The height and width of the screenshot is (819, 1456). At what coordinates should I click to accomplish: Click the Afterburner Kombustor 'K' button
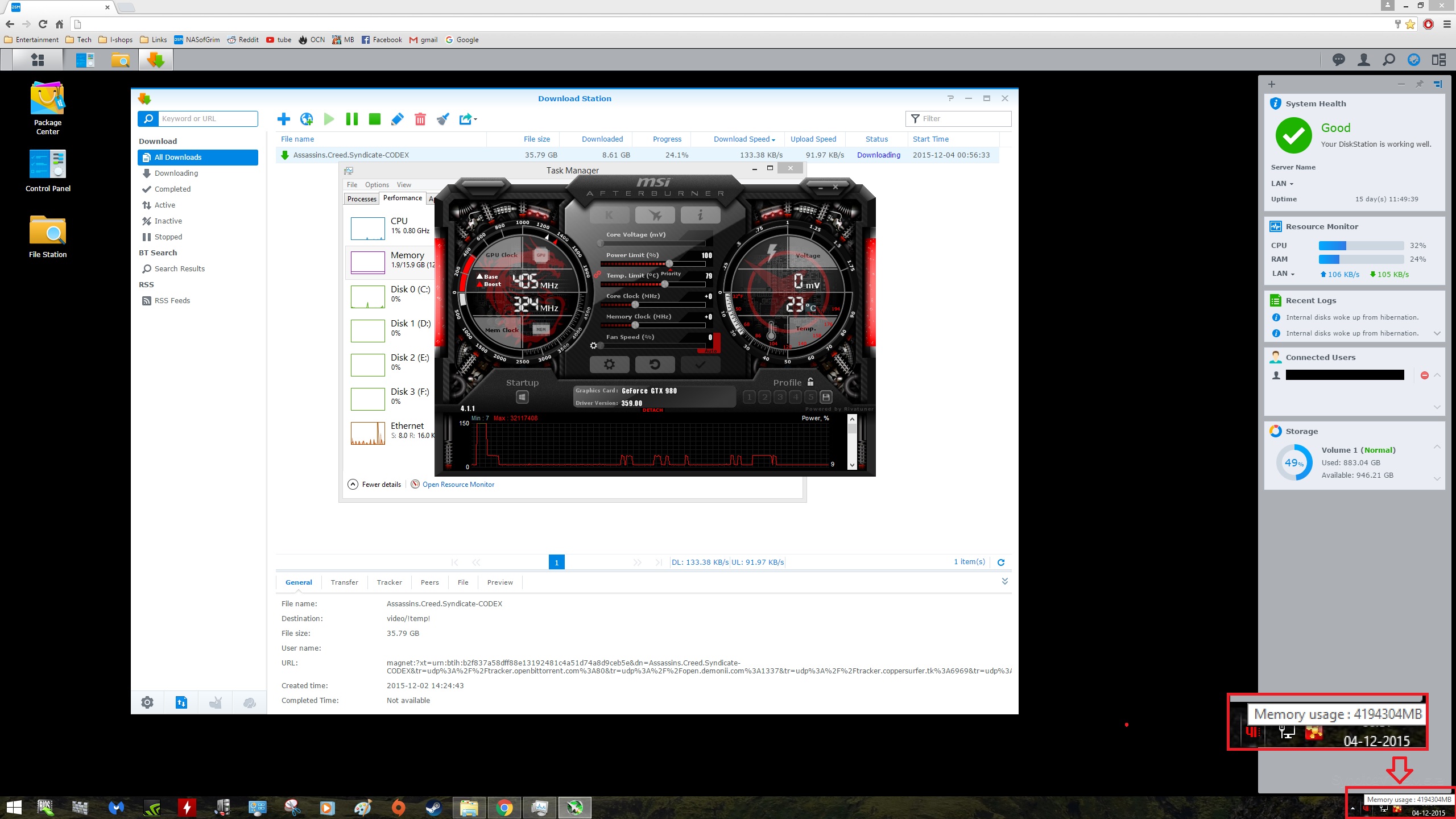pyautogui.click(x=609, y=215)
